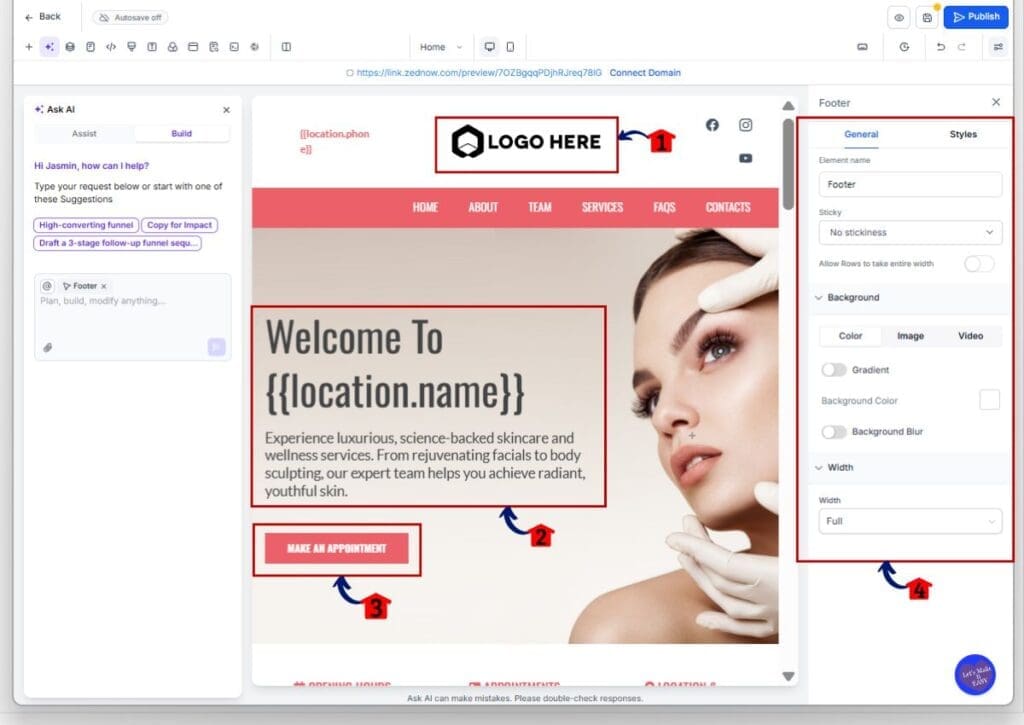Switch to desktop view

[x=489, y=47]
